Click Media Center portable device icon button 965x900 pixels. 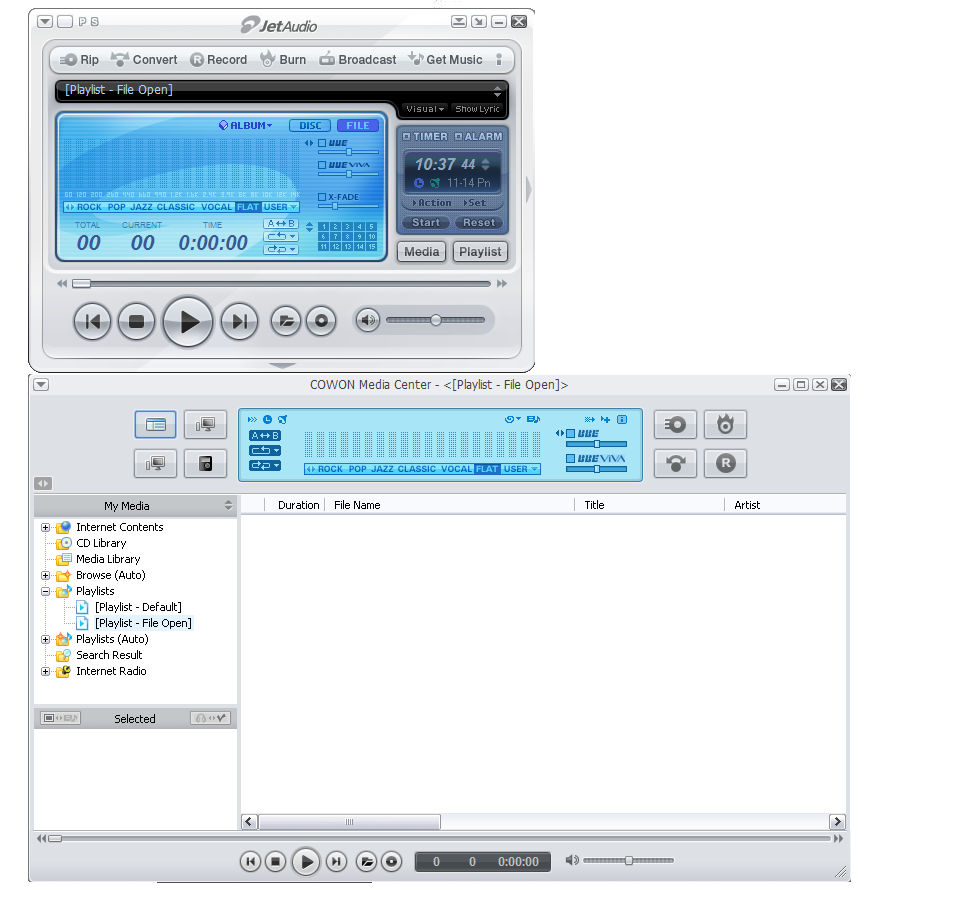point(206,463)
